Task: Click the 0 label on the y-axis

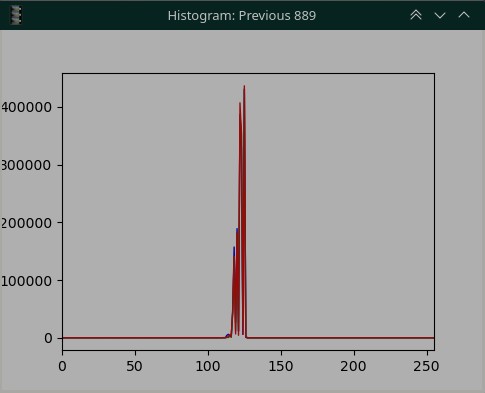Action: [x=48, y=339]
